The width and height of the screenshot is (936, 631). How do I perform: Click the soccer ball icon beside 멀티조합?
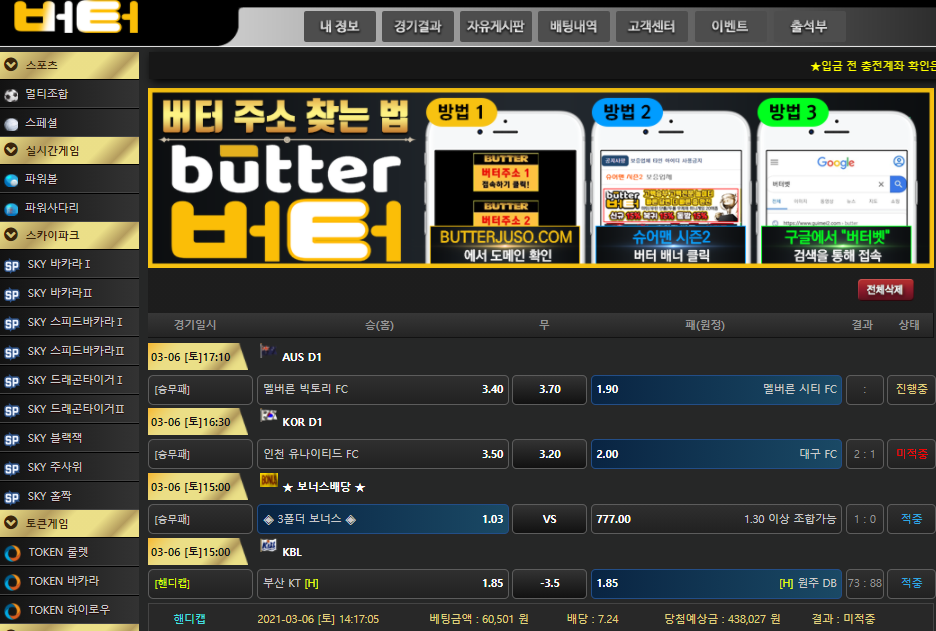click(x=12, y=95)
